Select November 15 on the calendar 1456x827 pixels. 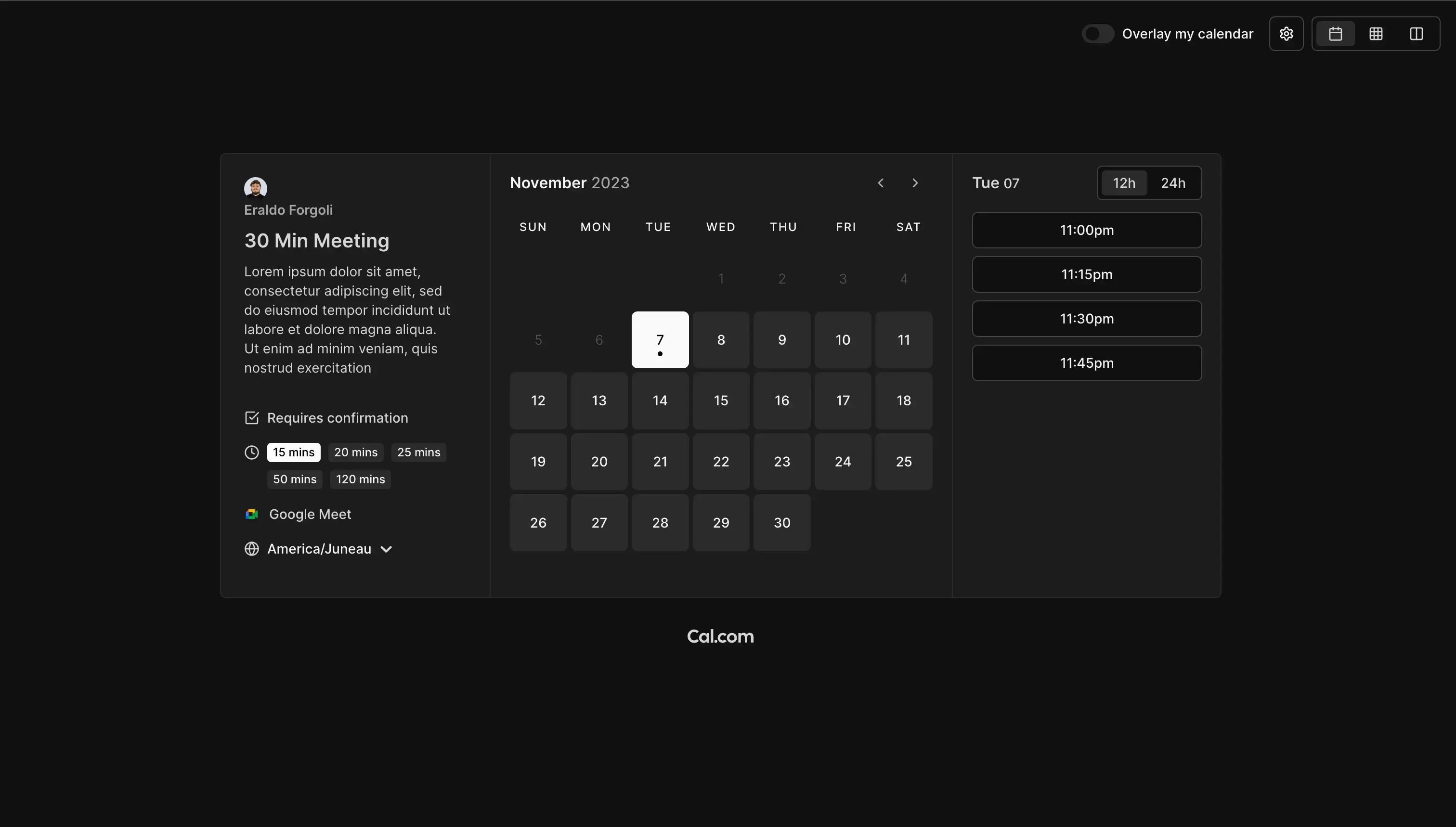(720, 401)
